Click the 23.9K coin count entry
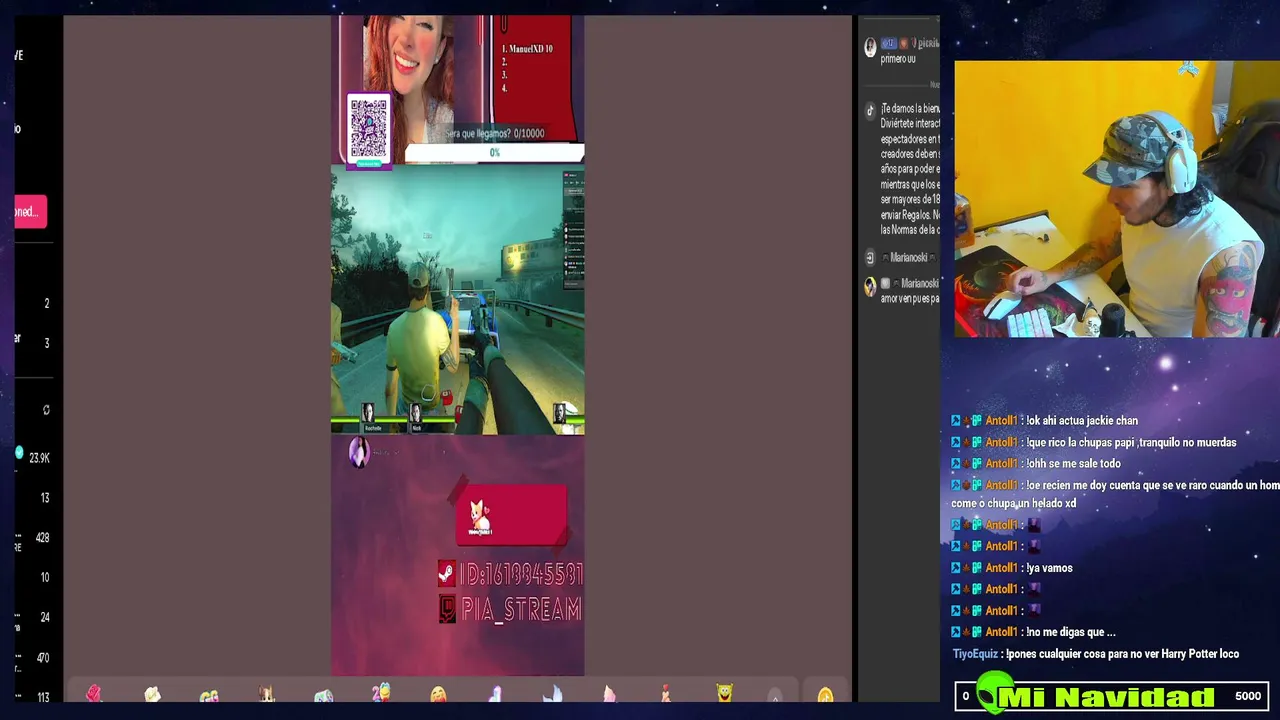Screen dimensions: 1280x720 pyautogui.click(x=39, y=458)
